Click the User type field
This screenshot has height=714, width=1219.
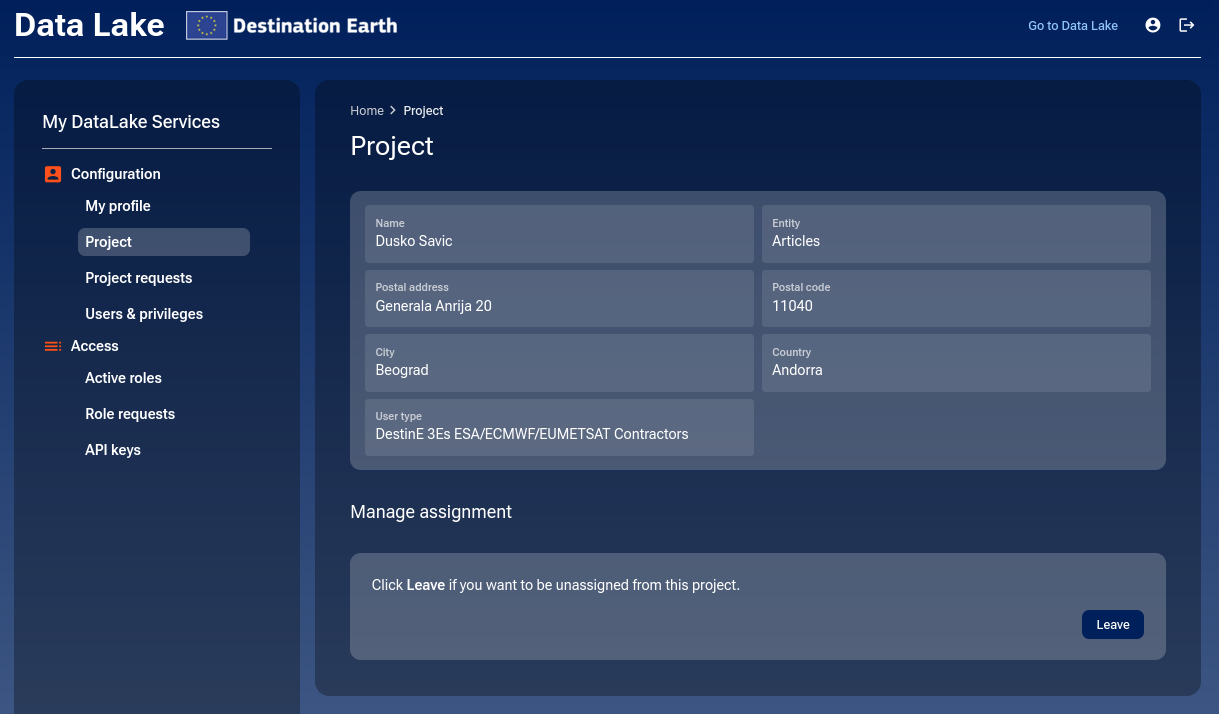tap(559, 426)
